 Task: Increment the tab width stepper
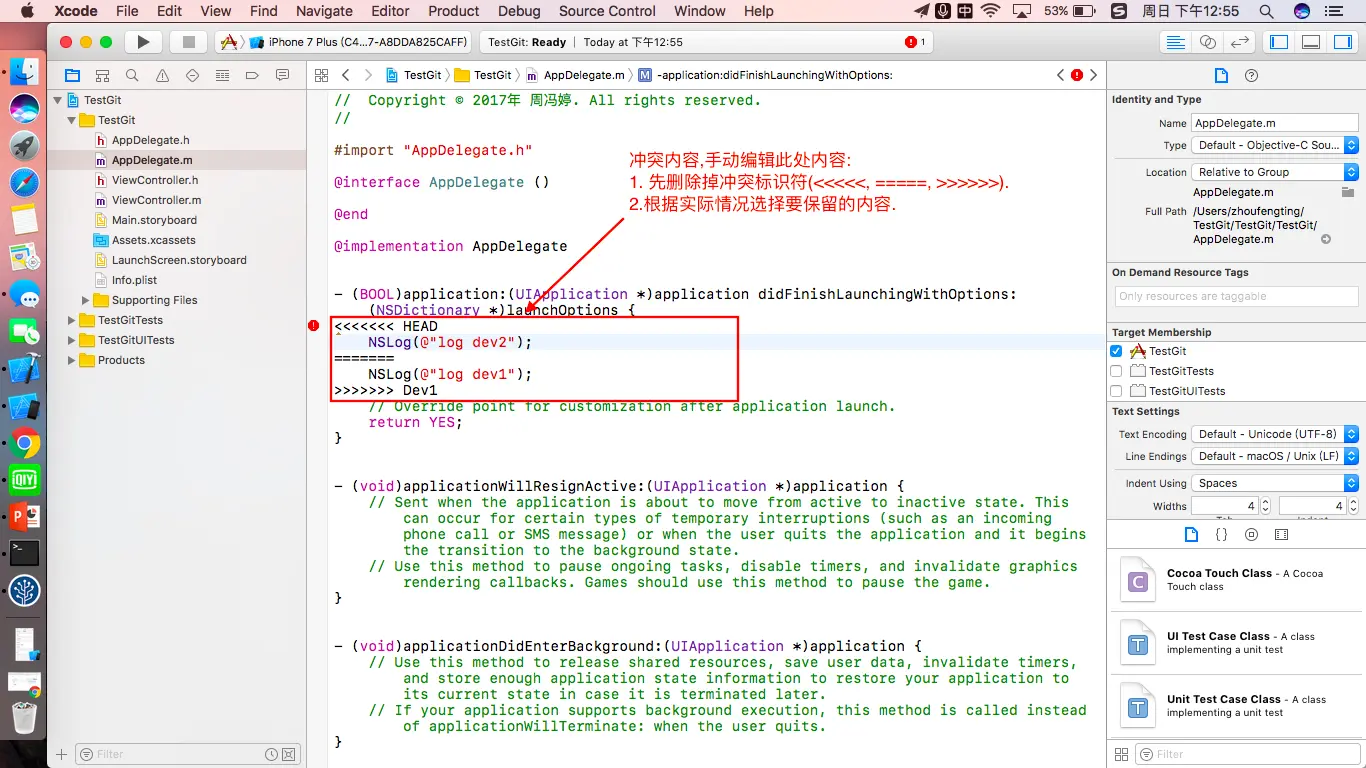(x=1265, y=502)
